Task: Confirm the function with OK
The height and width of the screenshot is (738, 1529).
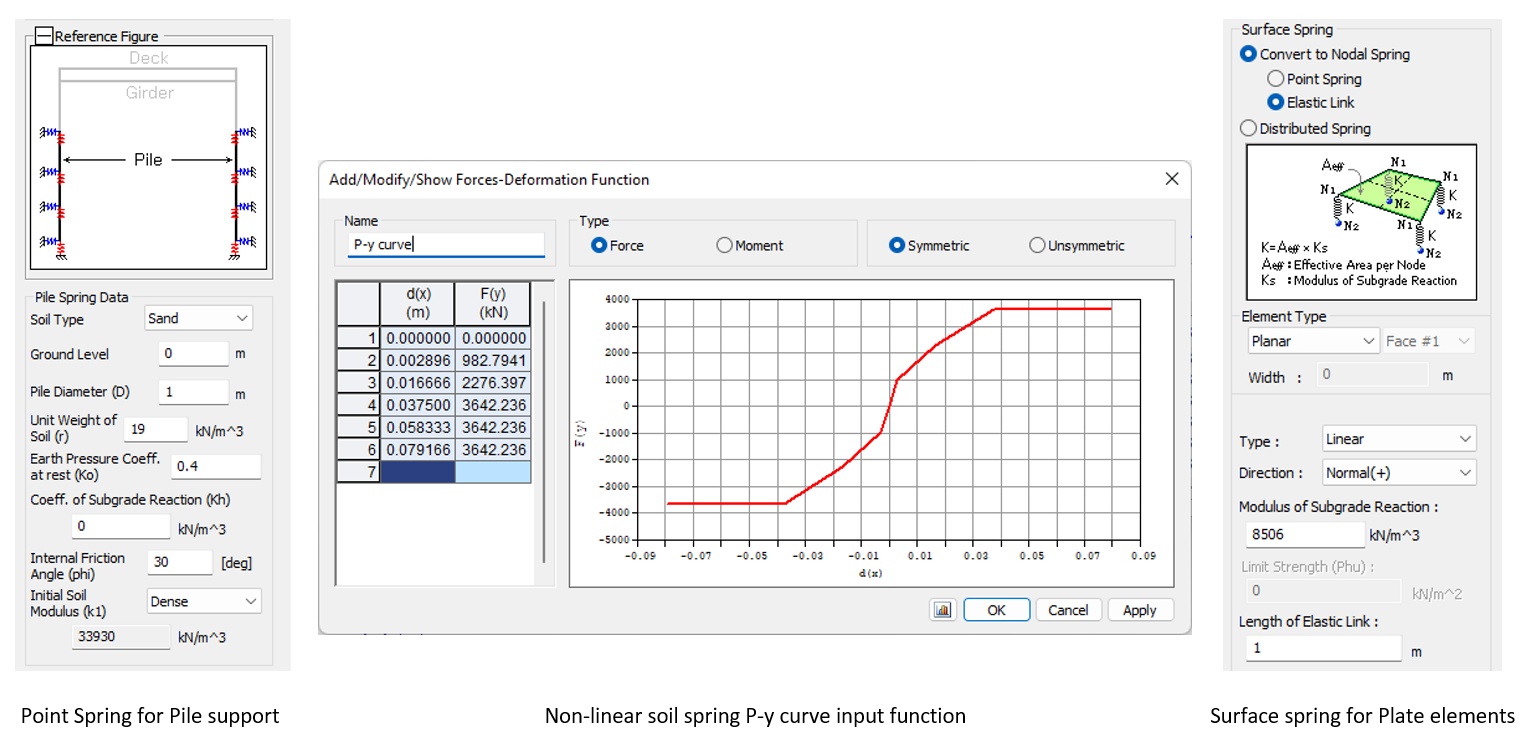Action: coord(996,609)
